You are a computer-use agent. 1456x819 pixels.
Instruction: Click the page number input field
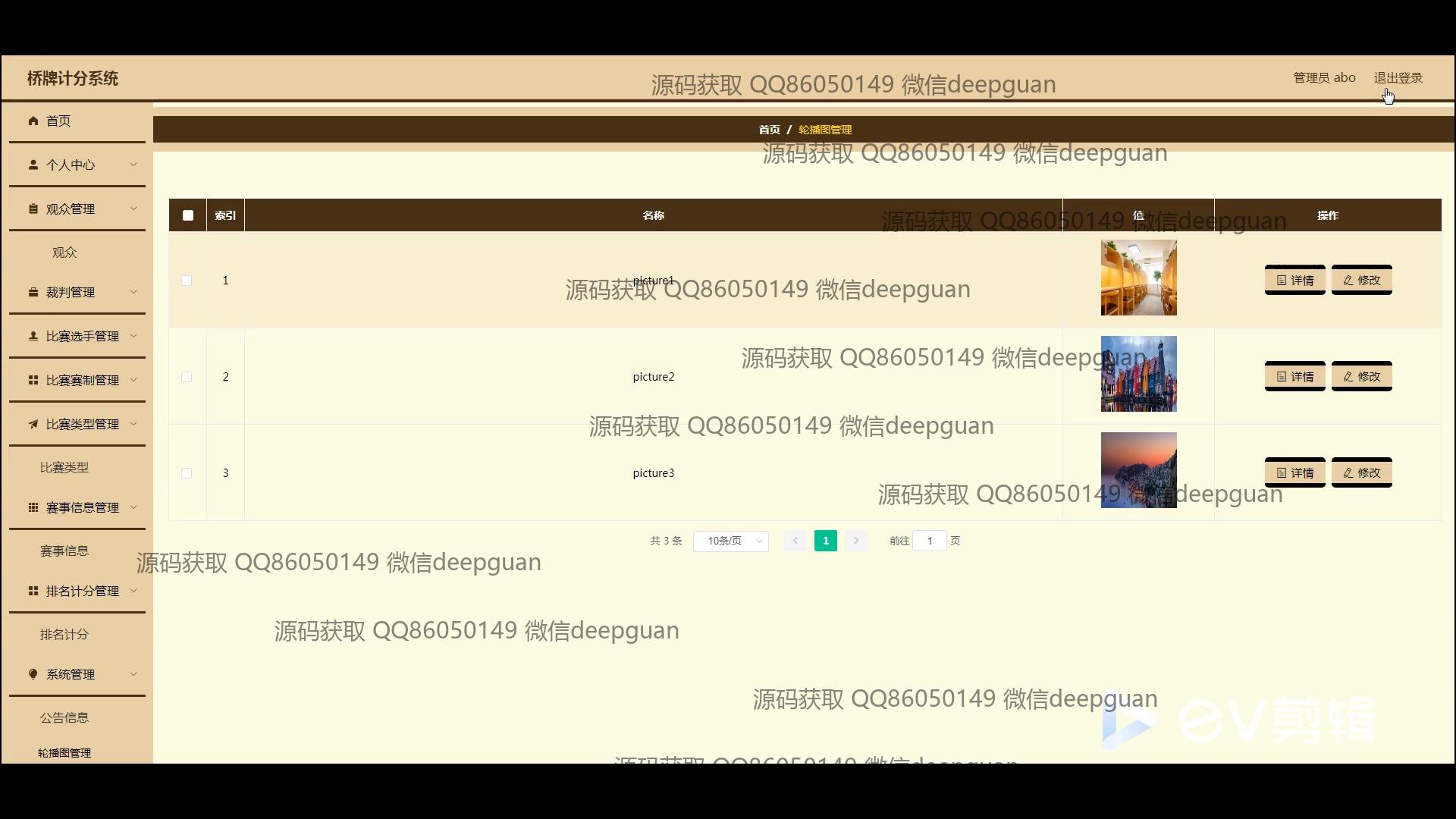pos(929,541)
